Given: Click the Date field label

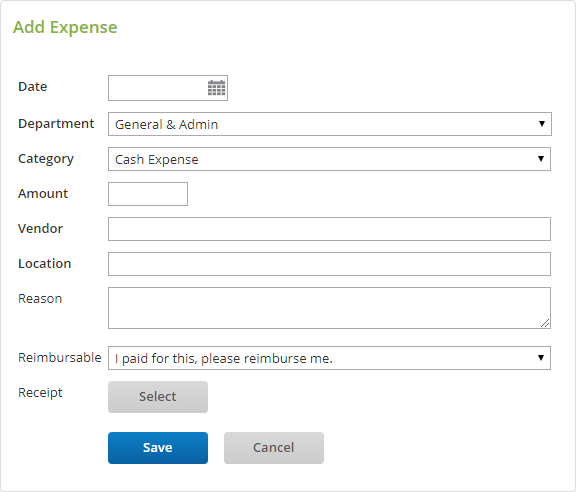Looking at the screenshot, I should (33, 87).
